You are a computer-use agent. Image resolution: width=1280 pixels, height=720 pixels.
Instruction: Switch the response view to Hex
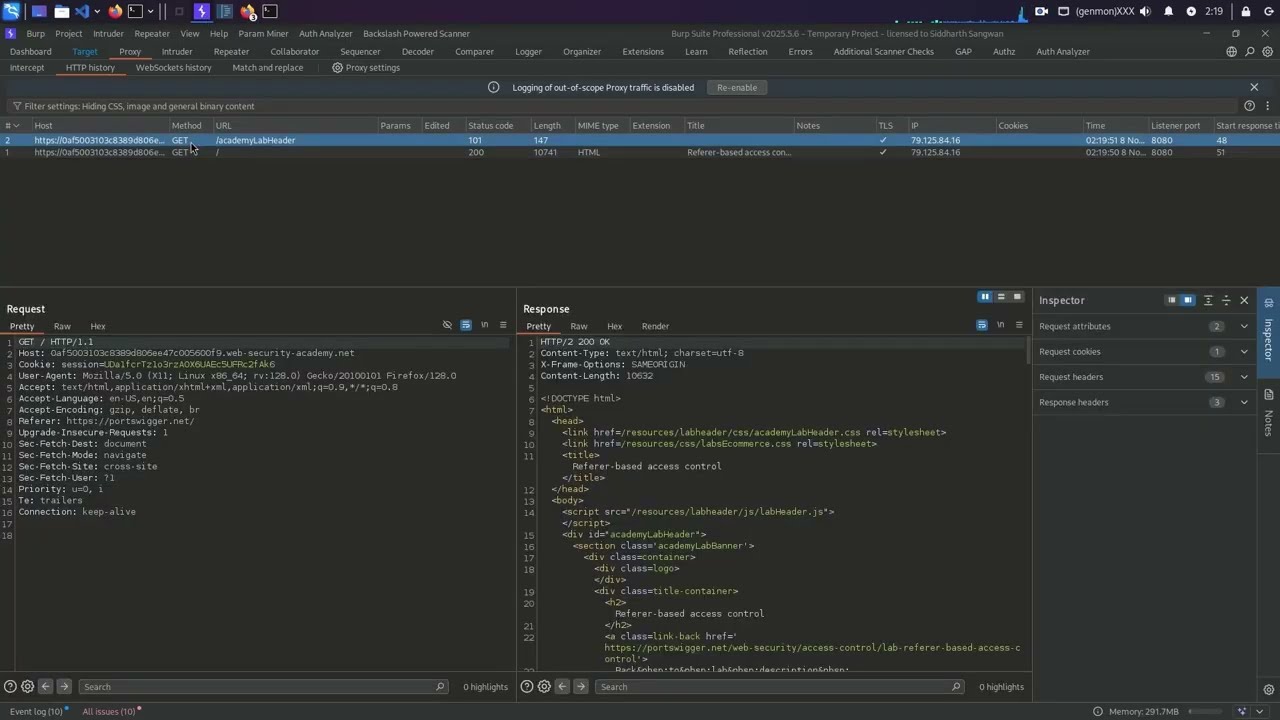614,326
